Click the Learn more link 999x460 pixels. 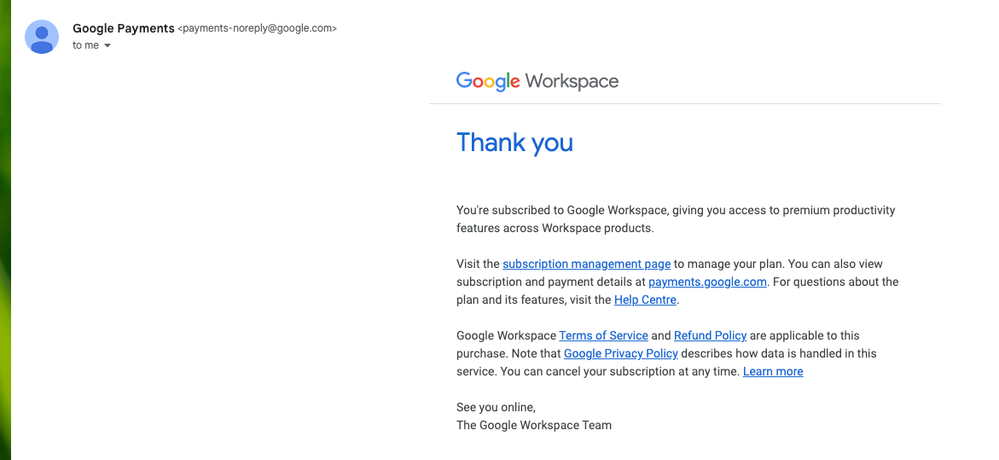pos(773,371)
